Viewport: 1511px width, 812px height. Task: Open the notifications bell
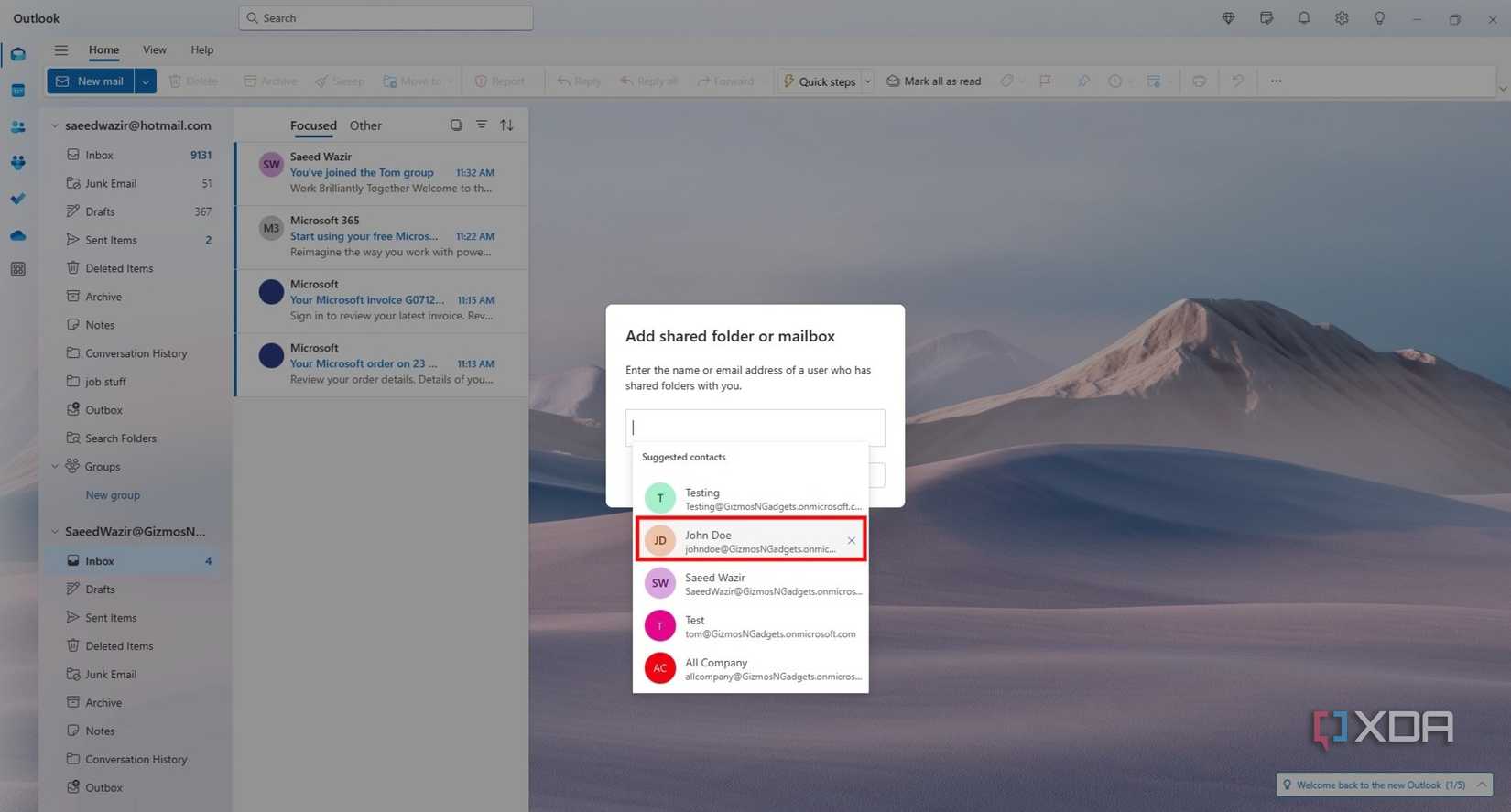point(1304,18)
